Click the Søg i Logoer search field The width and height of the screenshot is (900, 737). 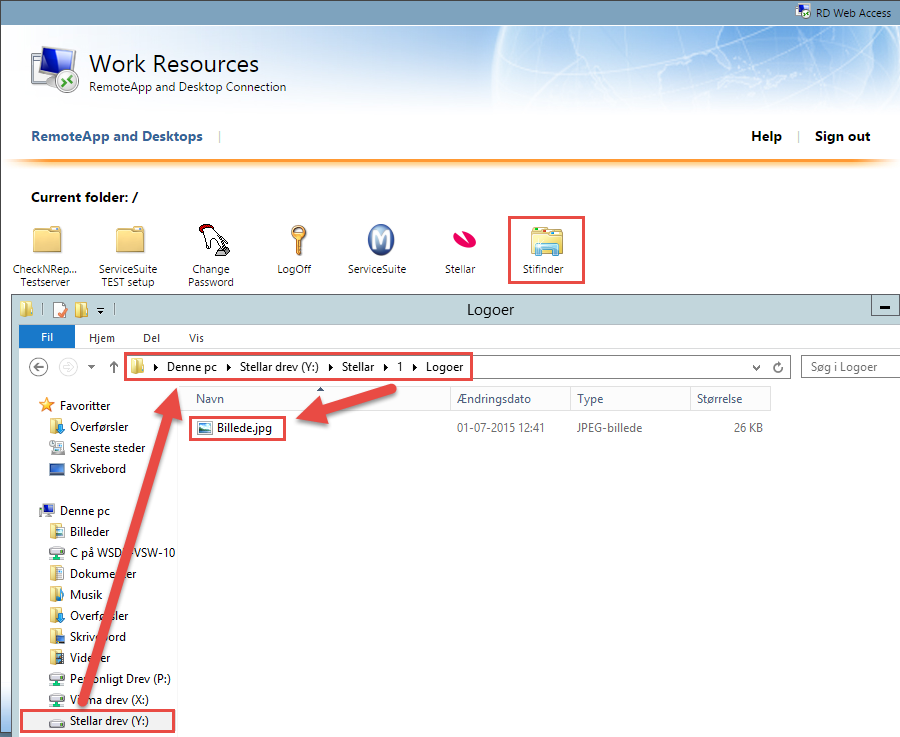[851, 367]
